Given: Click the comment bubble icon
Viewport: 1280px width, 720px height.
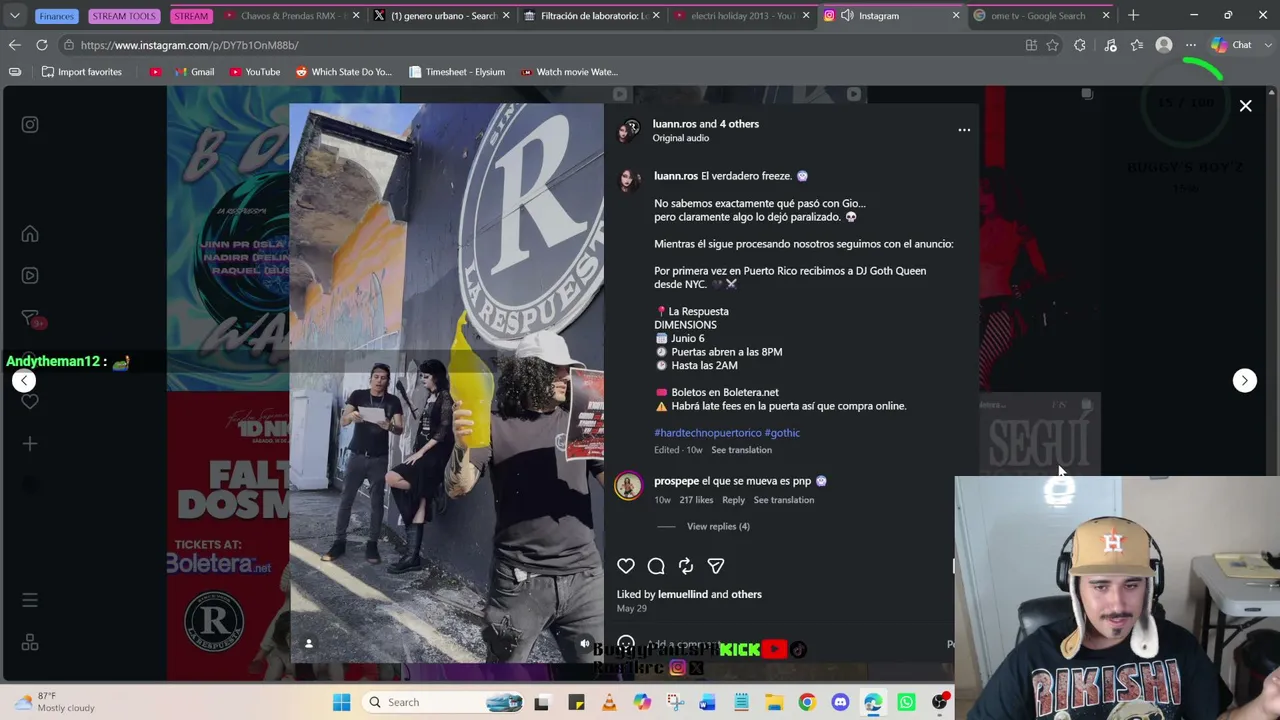Looking at the screenshot, I should 656,566.
